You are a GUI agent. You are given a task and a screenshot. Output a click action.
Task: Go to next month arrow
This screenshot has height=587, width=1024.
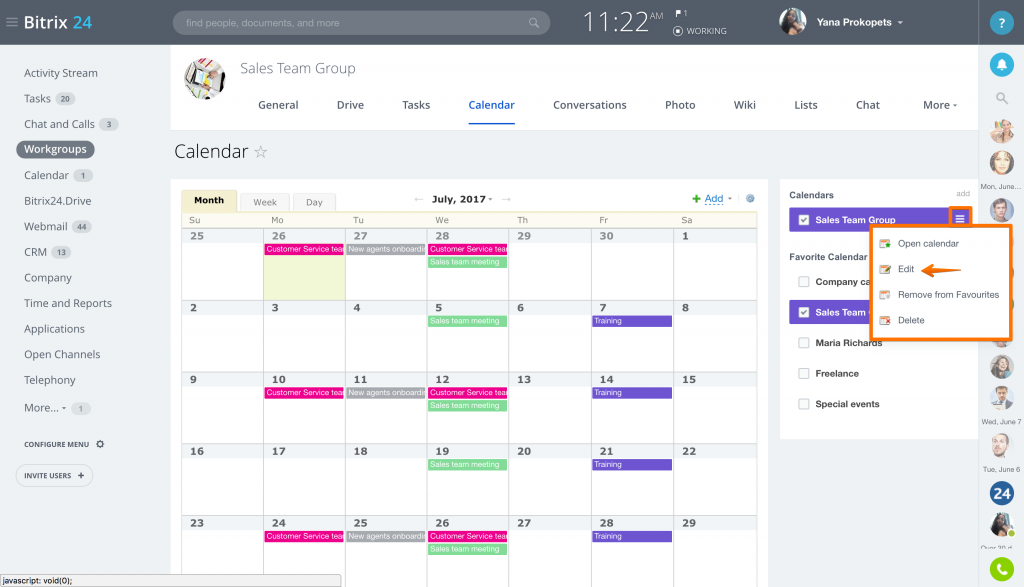tap(506, 199)
